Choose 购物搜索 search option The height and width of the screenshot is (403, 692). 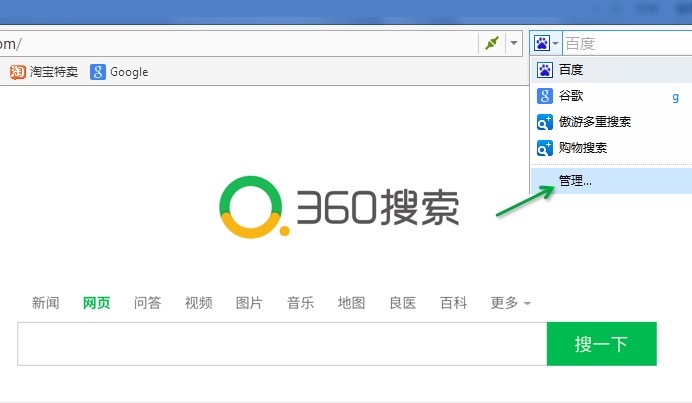pyautogui.click(x=611, y=148)
